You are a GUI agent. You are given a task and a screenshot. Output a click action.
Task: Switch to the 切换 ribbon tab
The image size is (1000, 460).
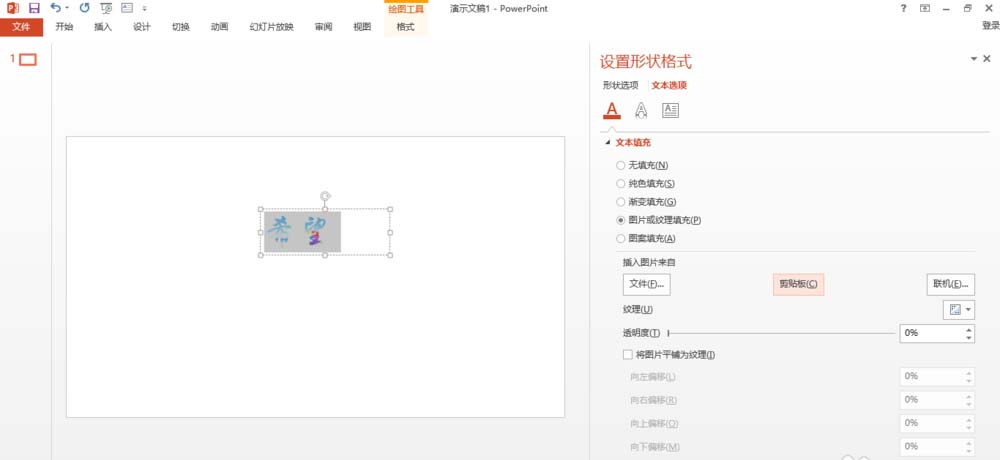tap(180, 27)
